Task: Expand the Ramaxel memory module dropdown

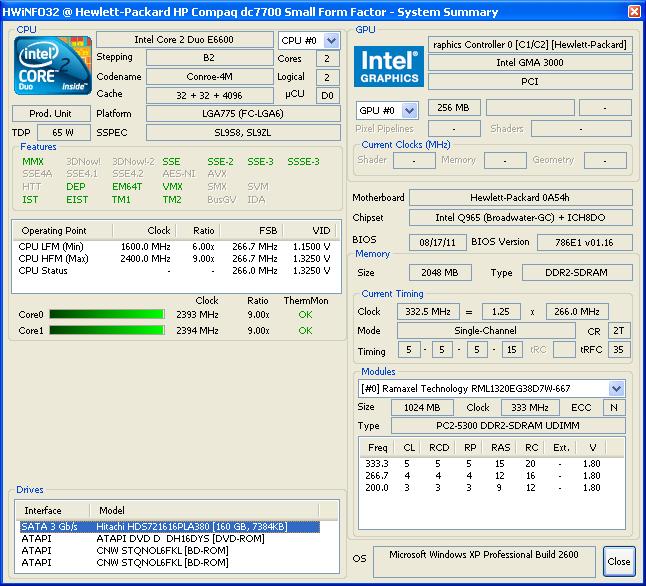Action: pyautogui.click(x=616, y=388)
